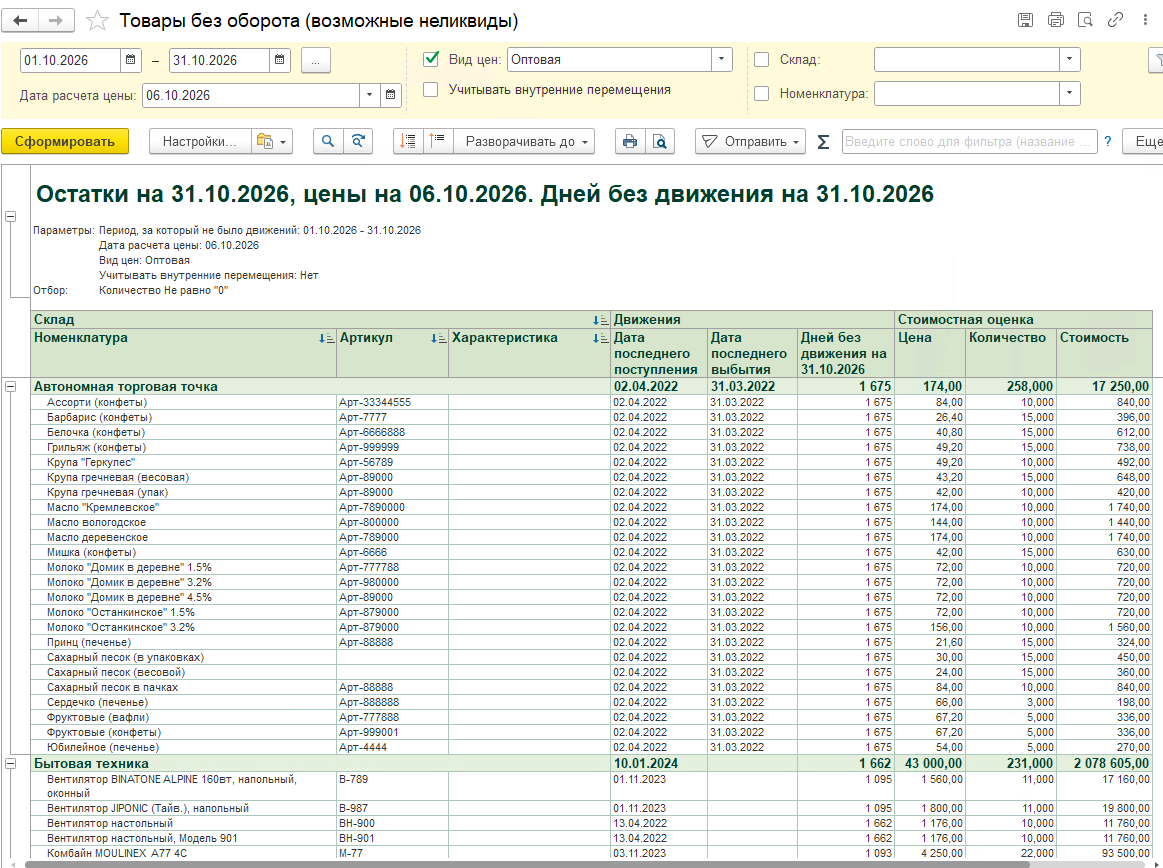Open calendar for period start date
Viewport: 1163px width, 868px height.
[131, 60]
